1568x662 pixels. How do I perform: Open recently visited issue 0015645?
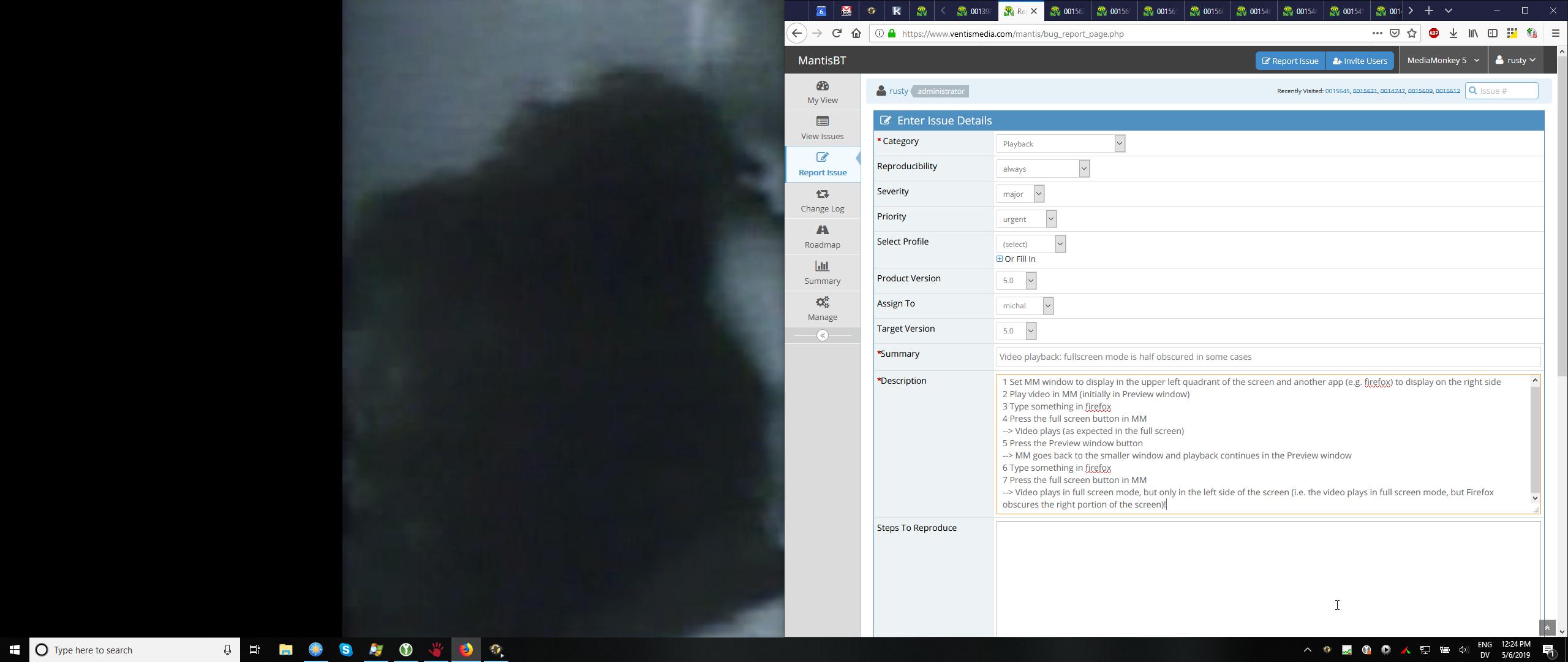(x=1336, y=91)
